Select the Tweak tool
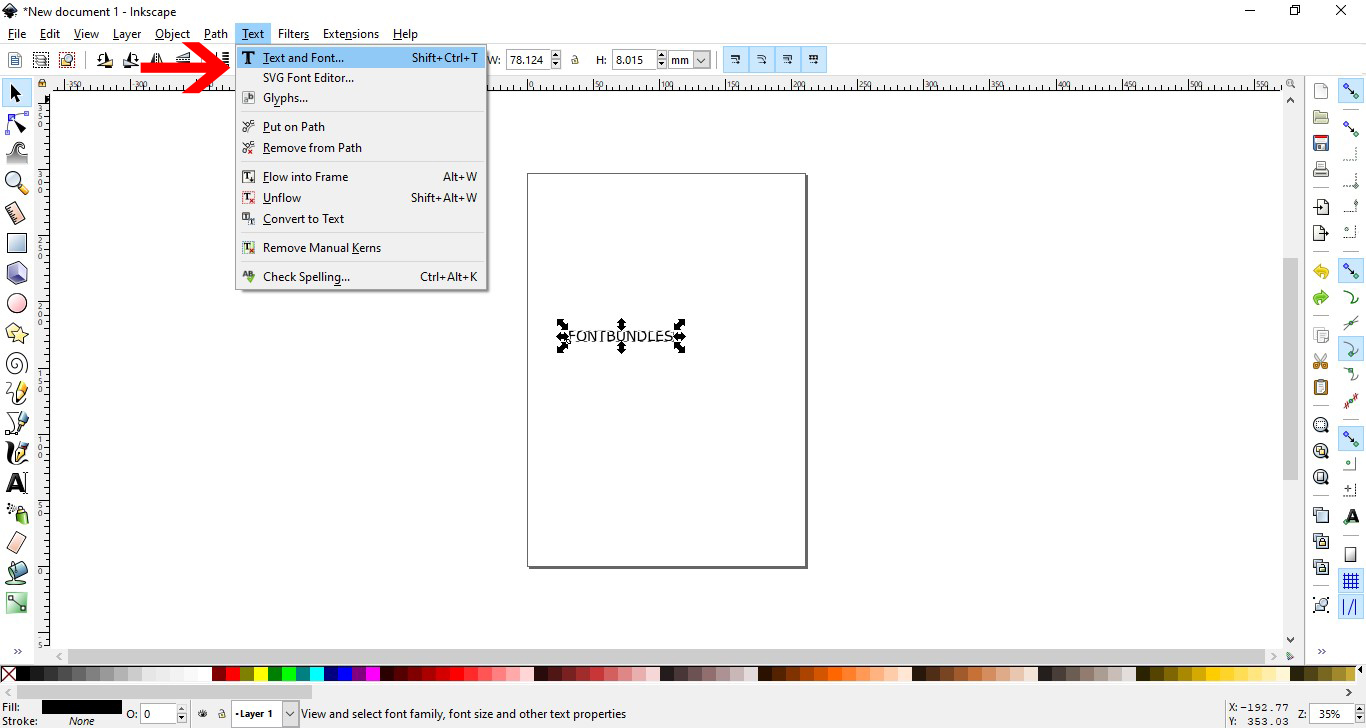 (16, 152)
